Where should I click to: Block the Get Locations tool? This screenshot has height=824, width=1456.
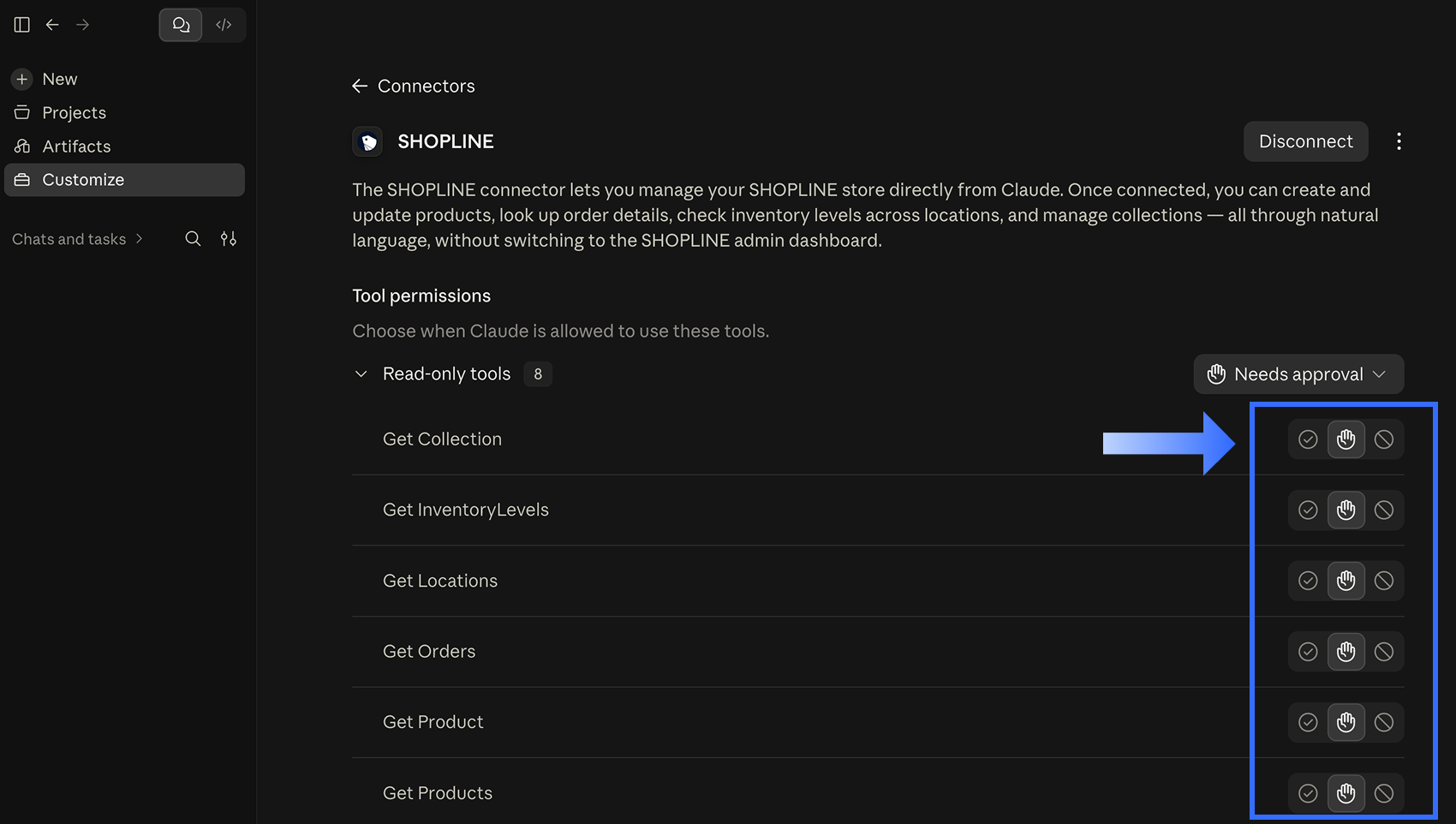1384,581
